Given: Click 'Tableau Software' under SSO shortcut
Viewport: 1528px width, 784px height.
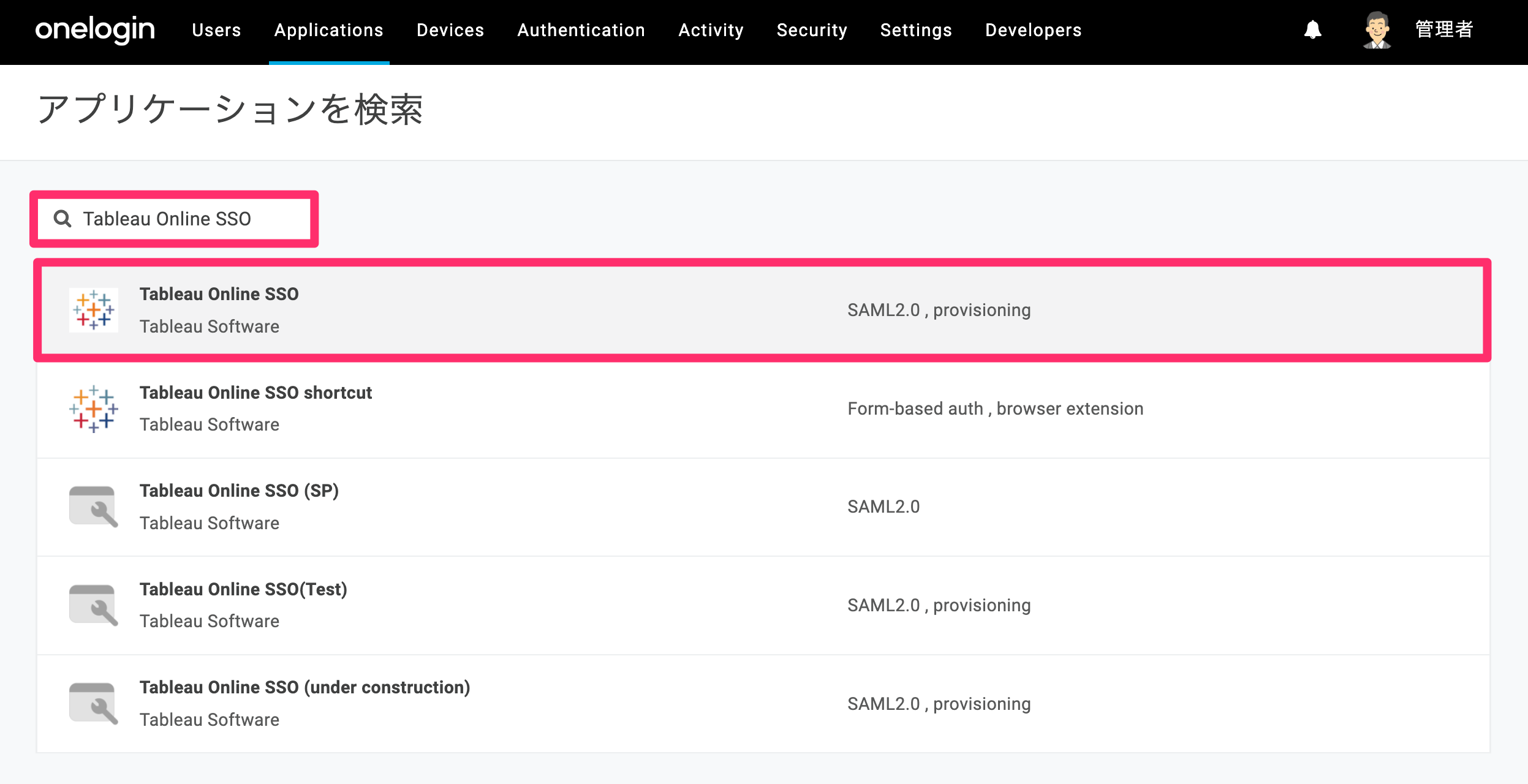Looking at the screenshot, I should 210,424.
